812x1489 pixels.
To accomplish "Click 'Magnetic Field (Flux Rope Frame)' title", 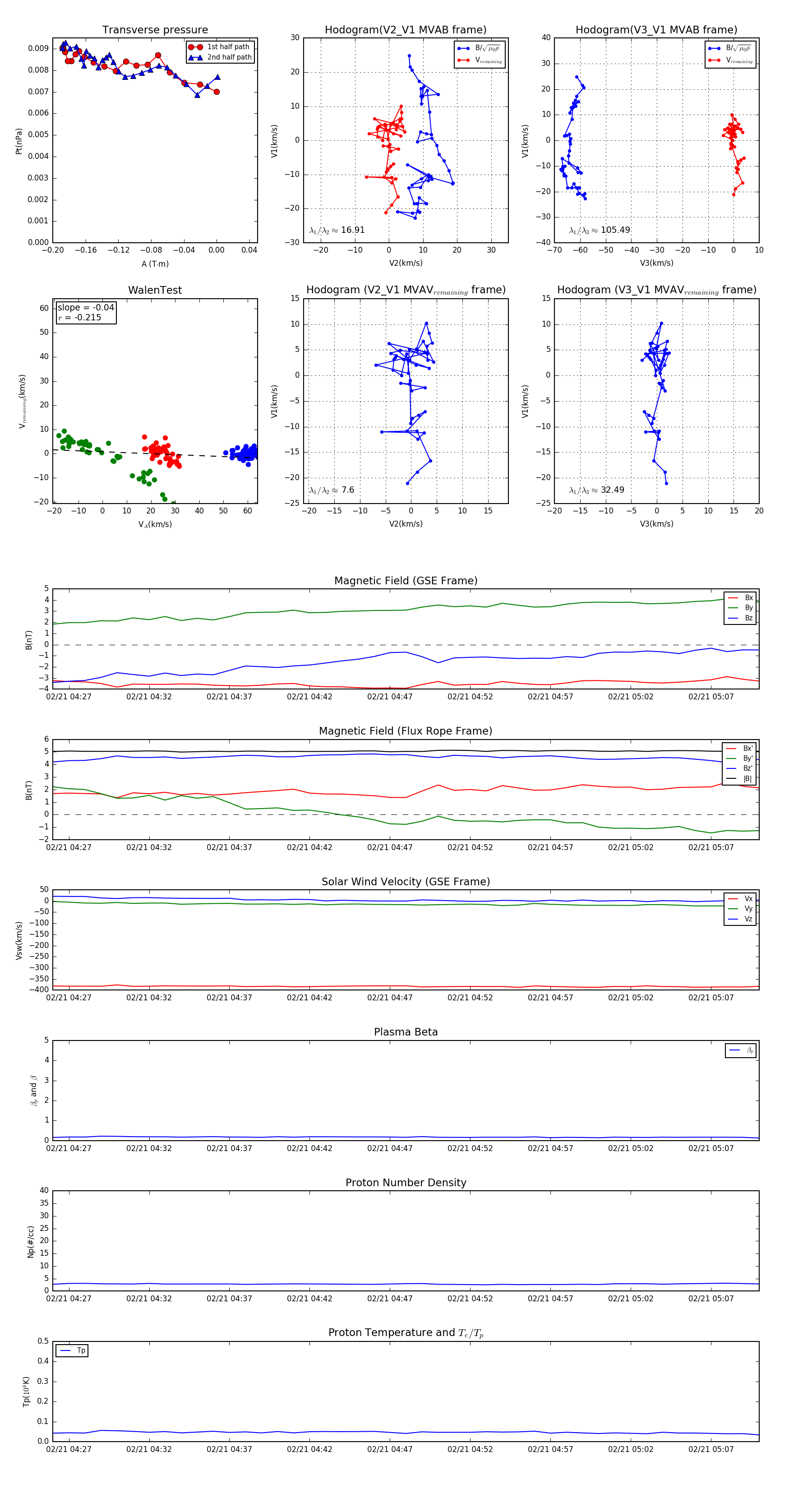I will pos(406,731).
